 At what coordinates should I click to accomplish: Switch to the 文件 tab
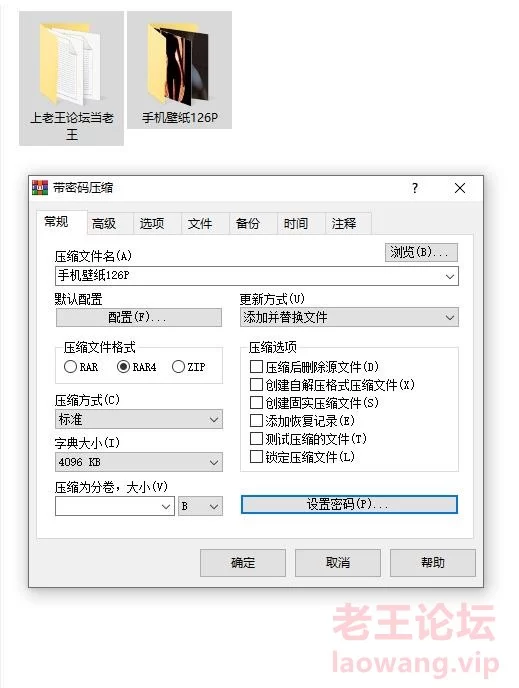[200, 224]
